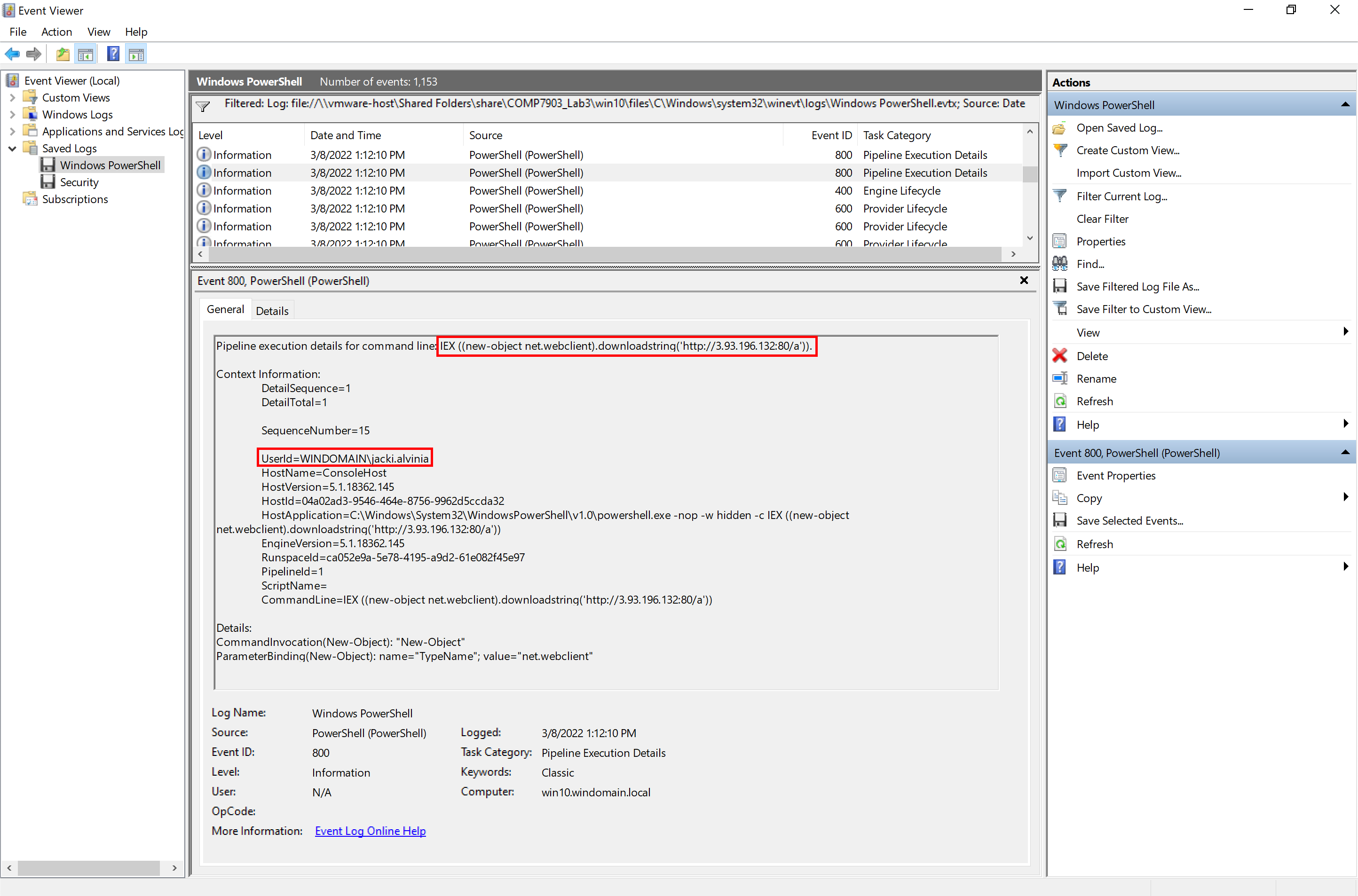Screen dimensions: 1358x896
Task: Expand the Windows Logs tree node
Action: point(13,114)
